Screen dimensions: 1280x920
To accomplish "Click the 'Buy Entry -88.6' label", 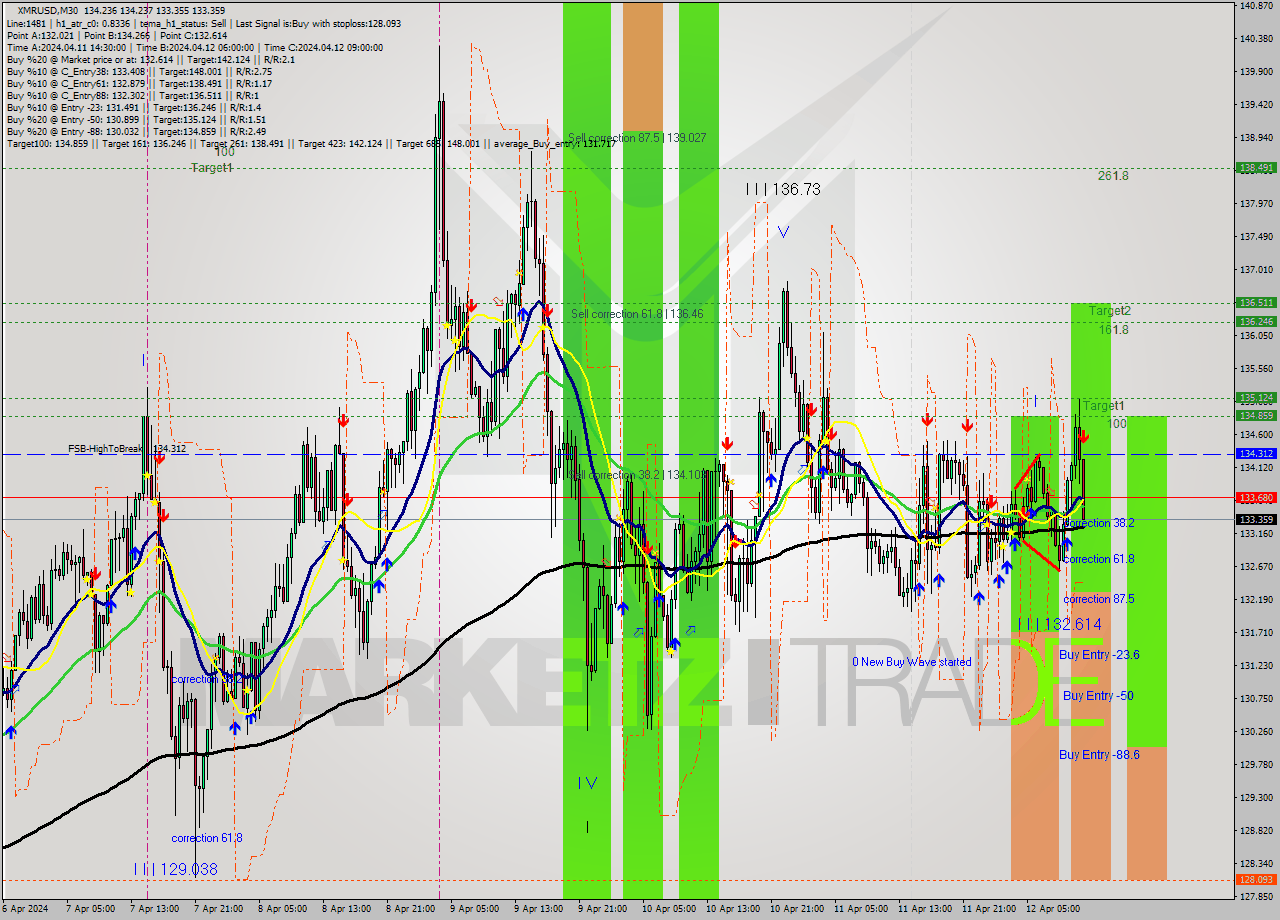I will coord(1099,755).
